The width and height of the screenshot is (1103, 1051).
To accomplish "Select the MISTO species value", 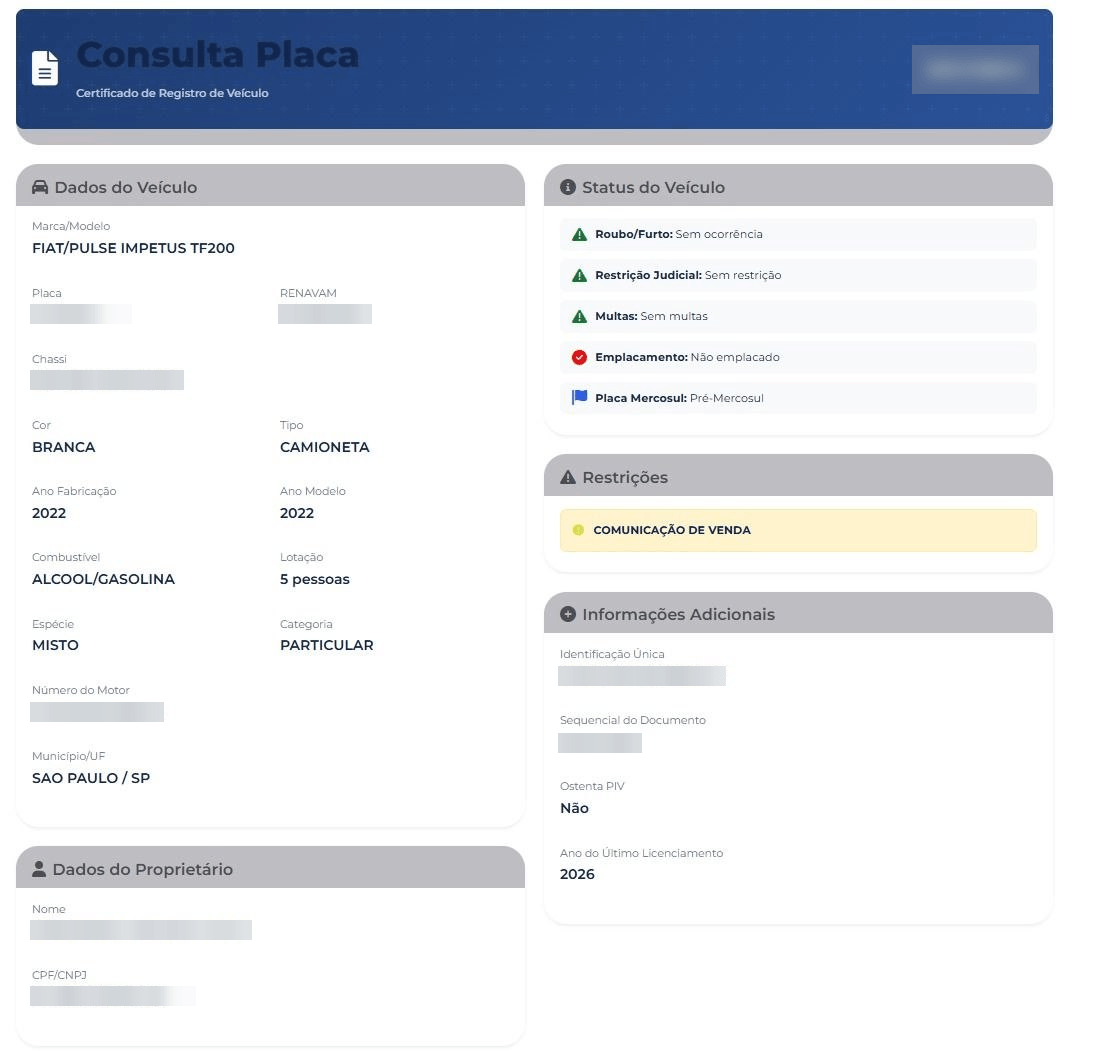I will click(56, 646).
